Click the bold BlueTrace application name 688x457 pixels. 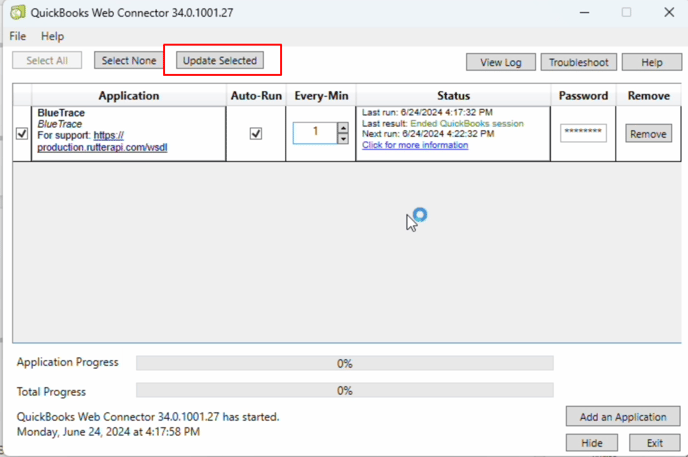pos(61,113)
